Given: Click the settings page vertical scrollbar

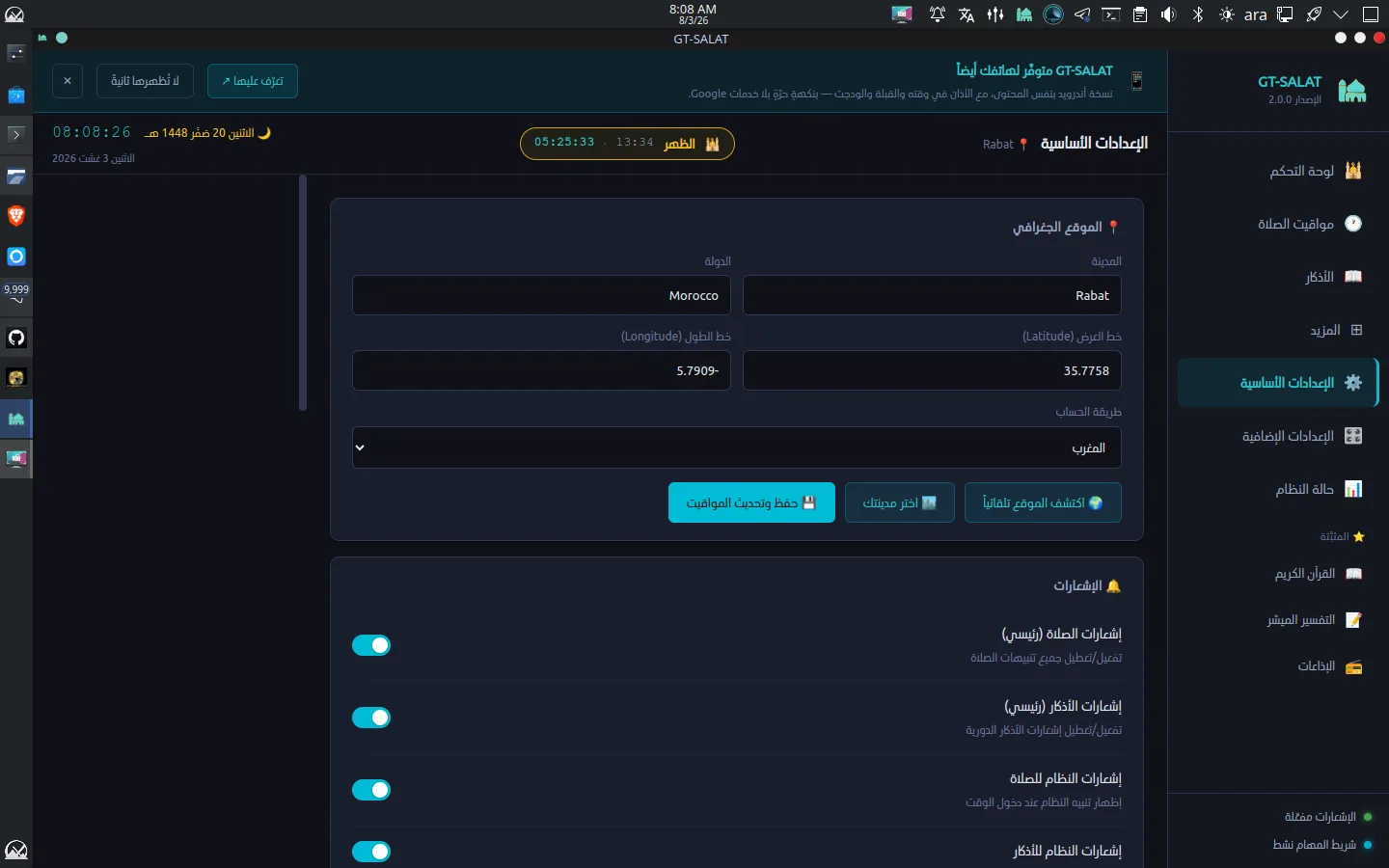Looking at the screenshot, I should point(303,292).
